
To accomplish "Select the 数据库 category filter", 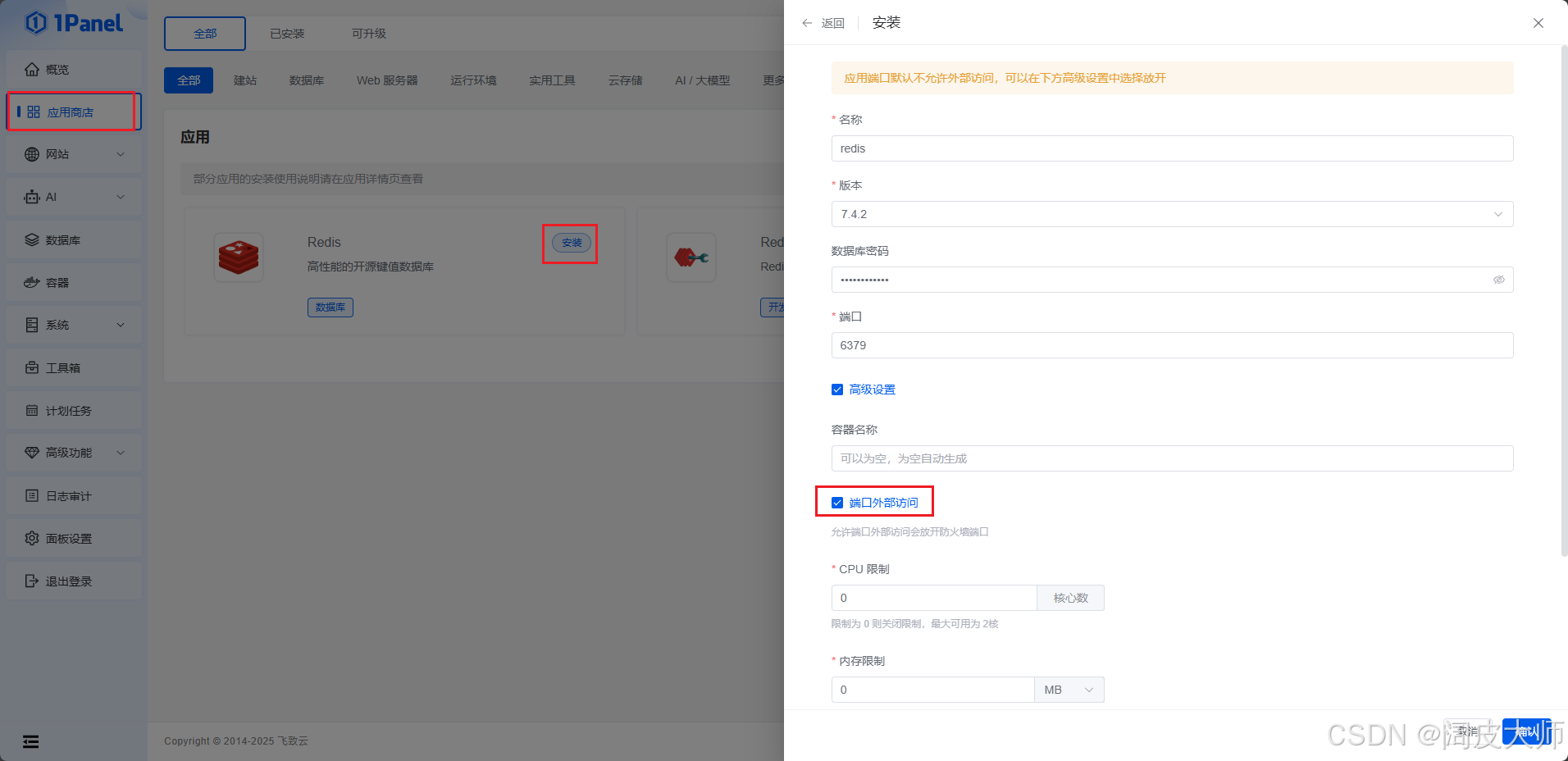I will 307,80.
